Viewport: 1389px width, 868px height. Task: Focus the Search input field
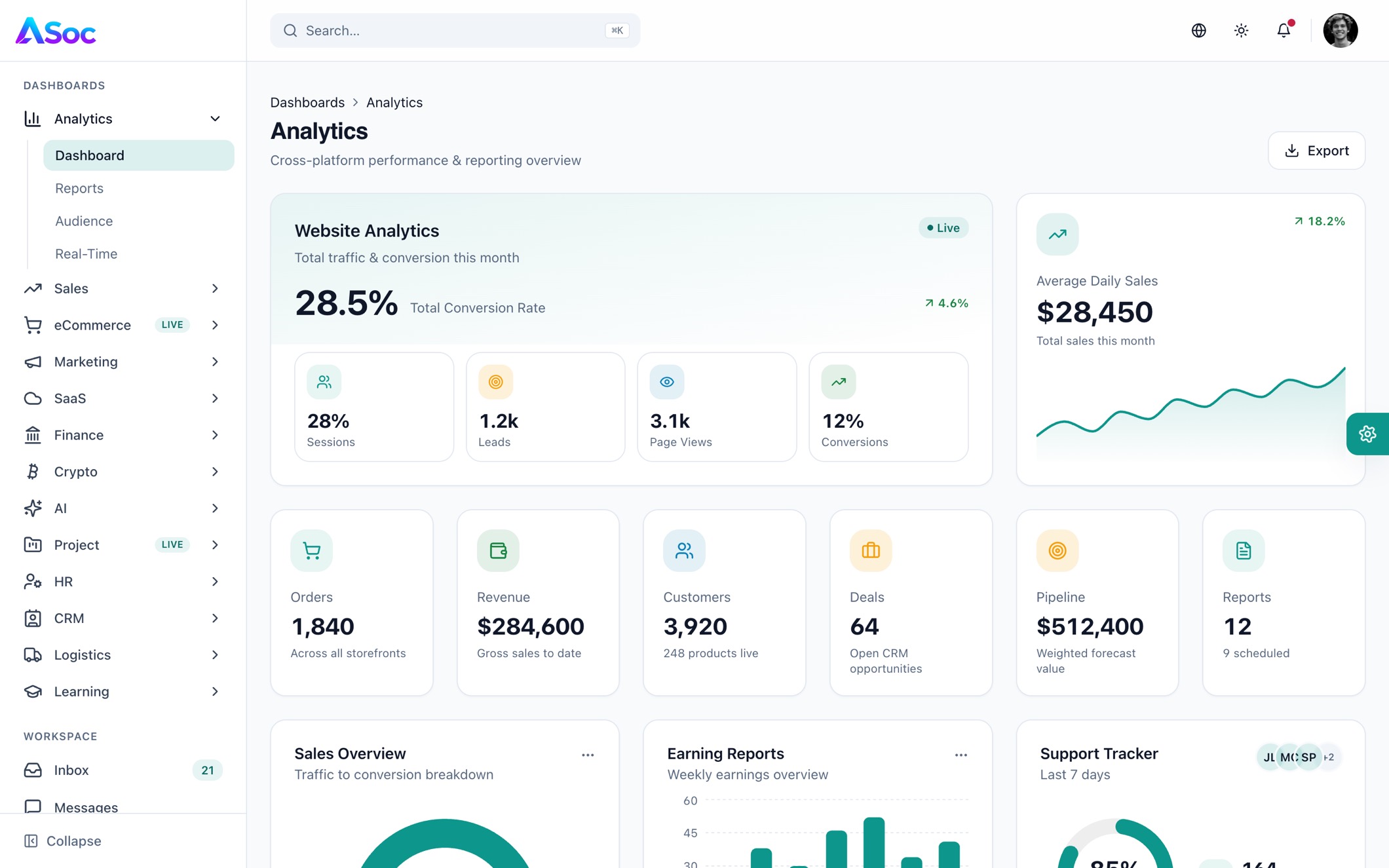(x=455, y=30)
